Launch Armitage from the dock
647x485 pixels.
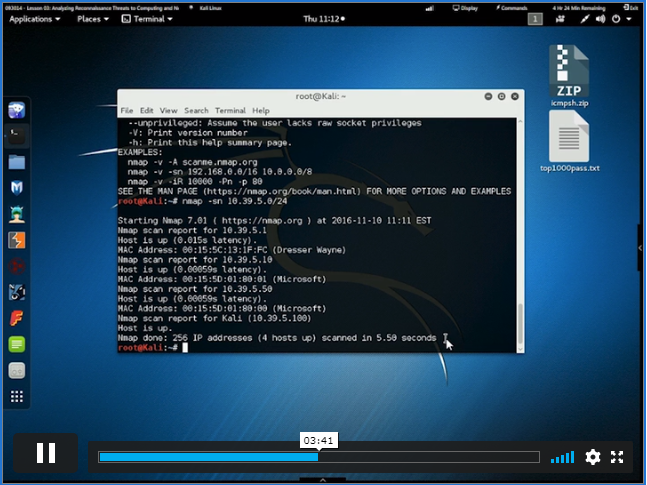pos(17,214)
